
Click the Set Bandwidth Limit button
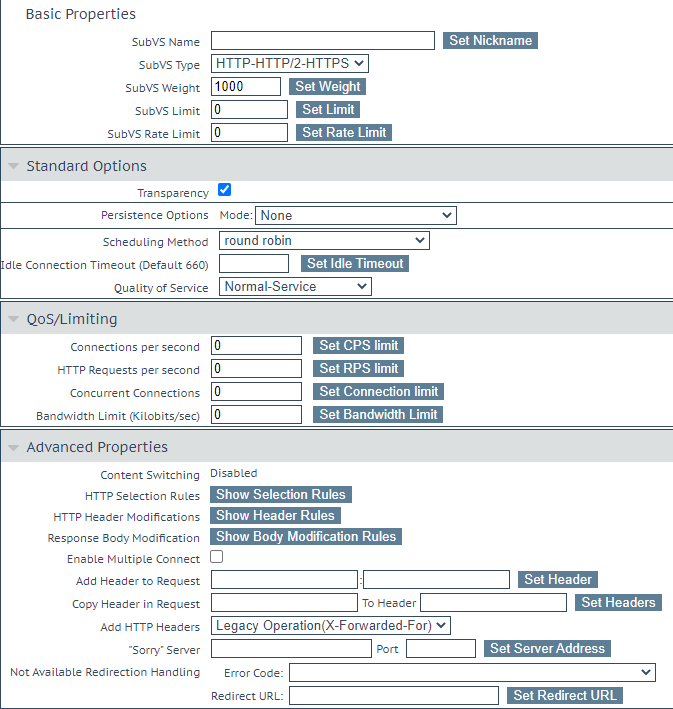click(x=378, y=415)
